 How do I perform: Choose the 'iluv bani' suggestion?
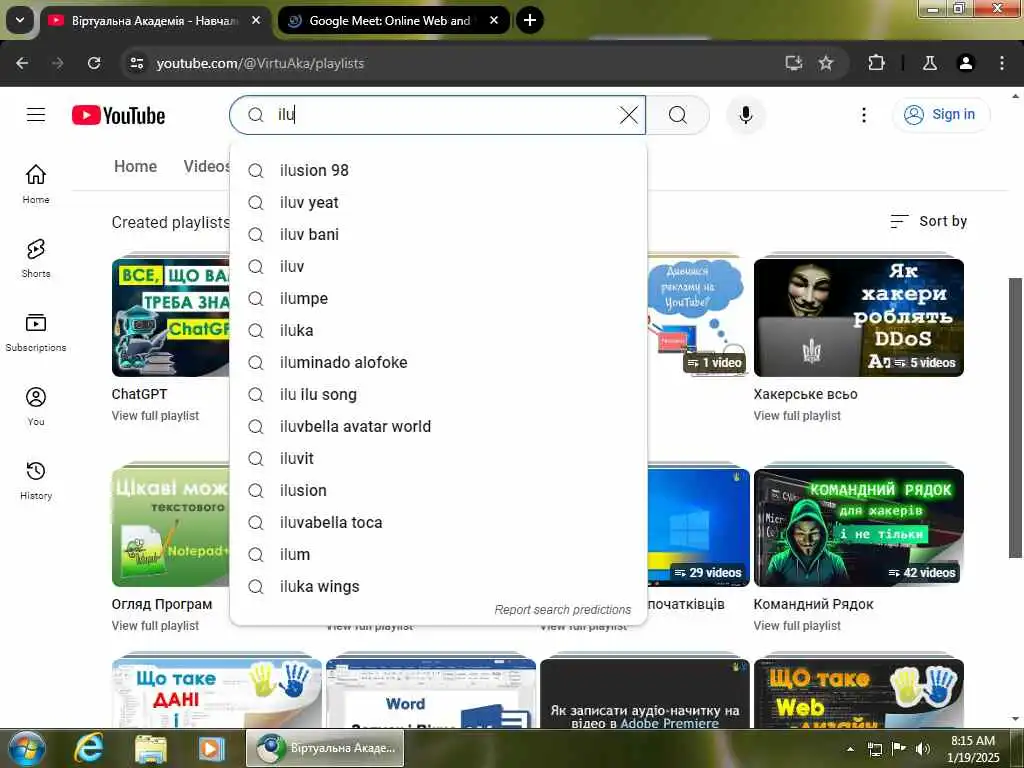tap(438, 234)
